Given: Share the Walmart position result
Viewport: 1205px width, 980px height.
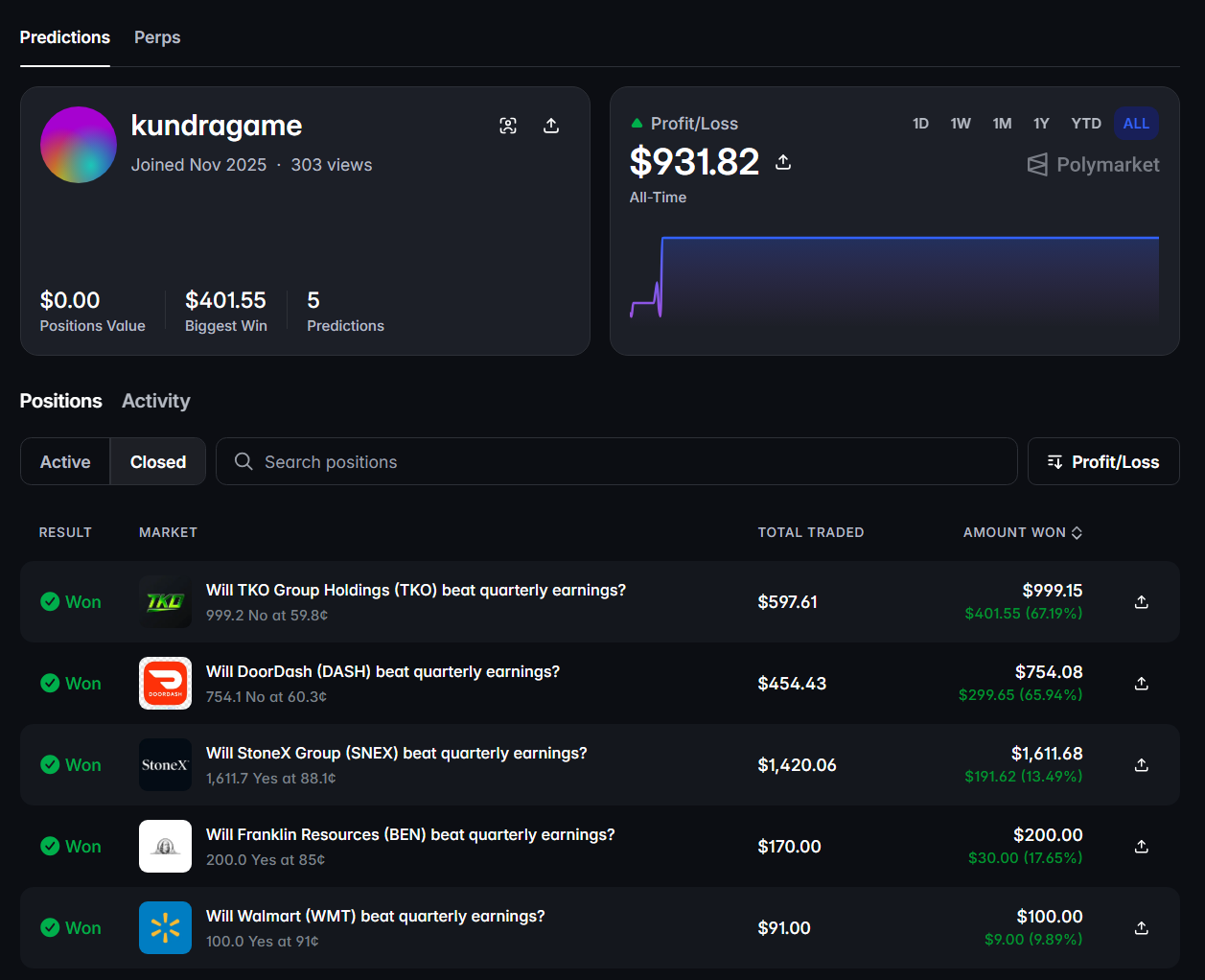Looking at the screenshot, I should (1142, 928).
